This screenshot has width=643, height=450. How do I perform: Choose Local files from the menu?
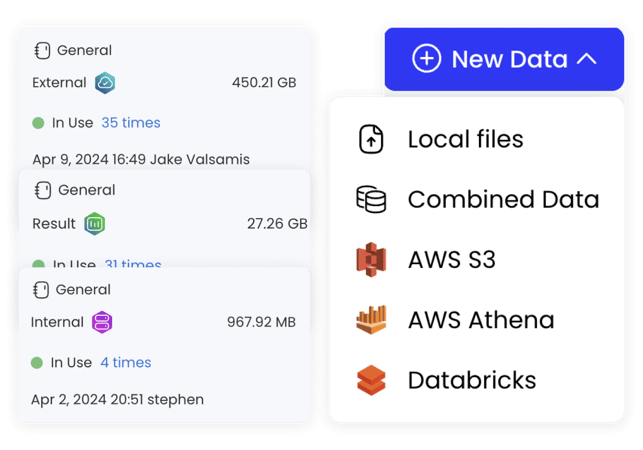coord(465,139)
